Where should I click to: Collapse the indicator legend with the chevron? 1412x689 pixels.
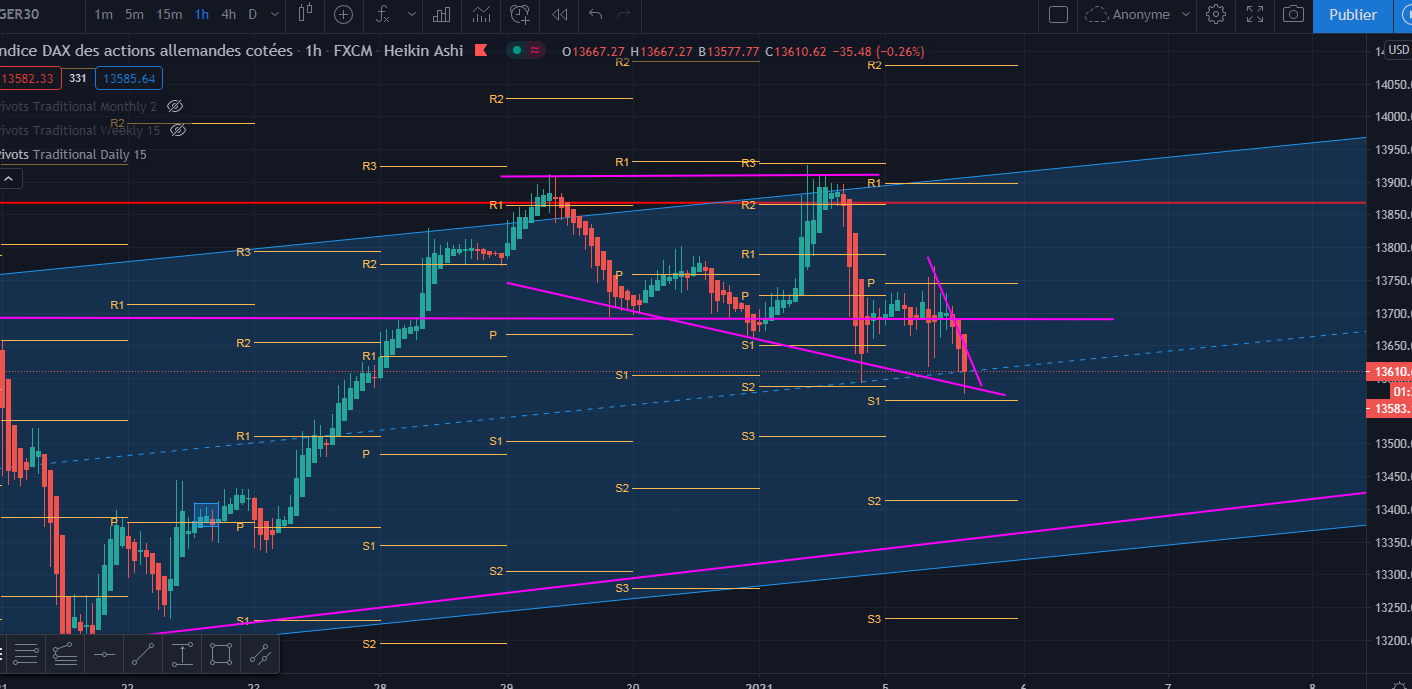pyautogui.click(x=10, y=178)
